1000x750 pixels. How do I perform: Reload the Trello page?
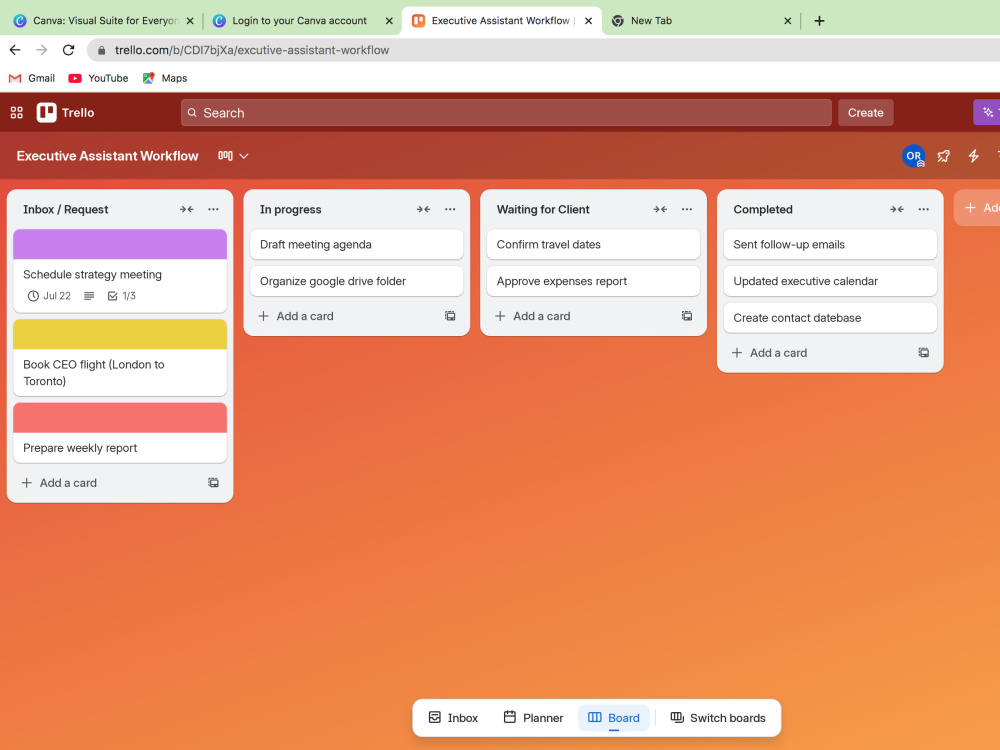[x=68, y=50]
